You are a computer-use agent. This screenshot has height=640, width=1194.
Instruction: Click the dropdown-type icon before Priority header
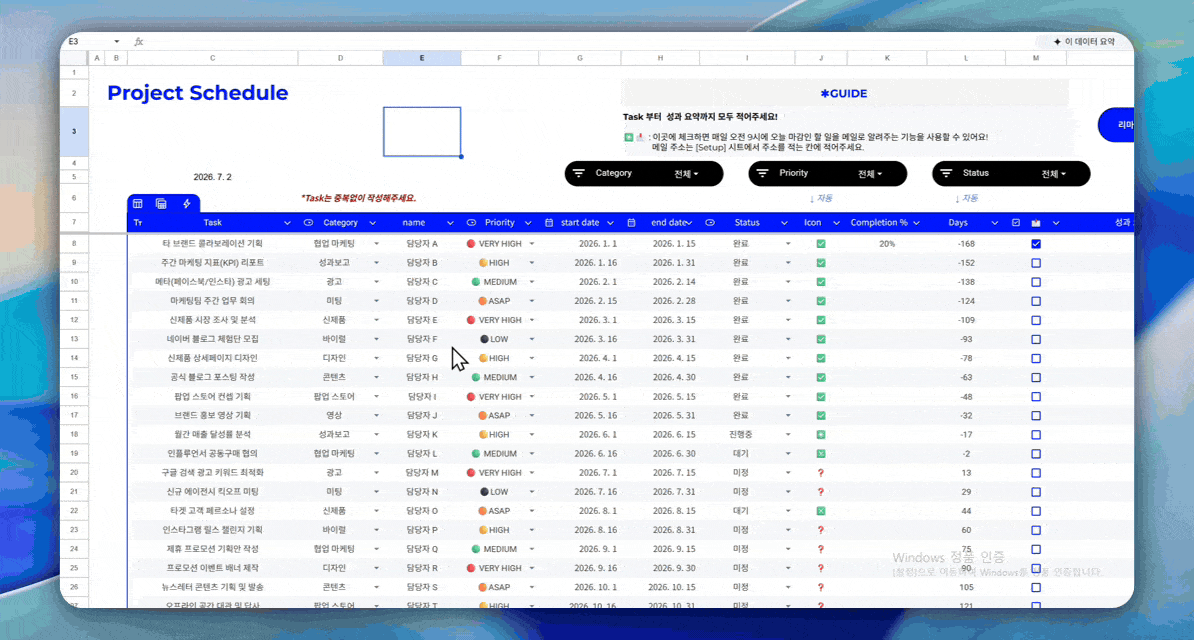click(471, 222)
